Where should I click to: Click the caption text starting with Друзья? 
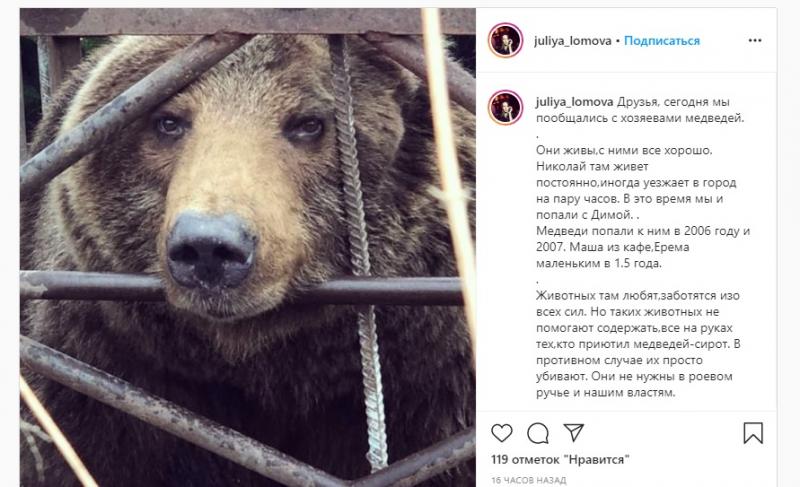point(640,110)
